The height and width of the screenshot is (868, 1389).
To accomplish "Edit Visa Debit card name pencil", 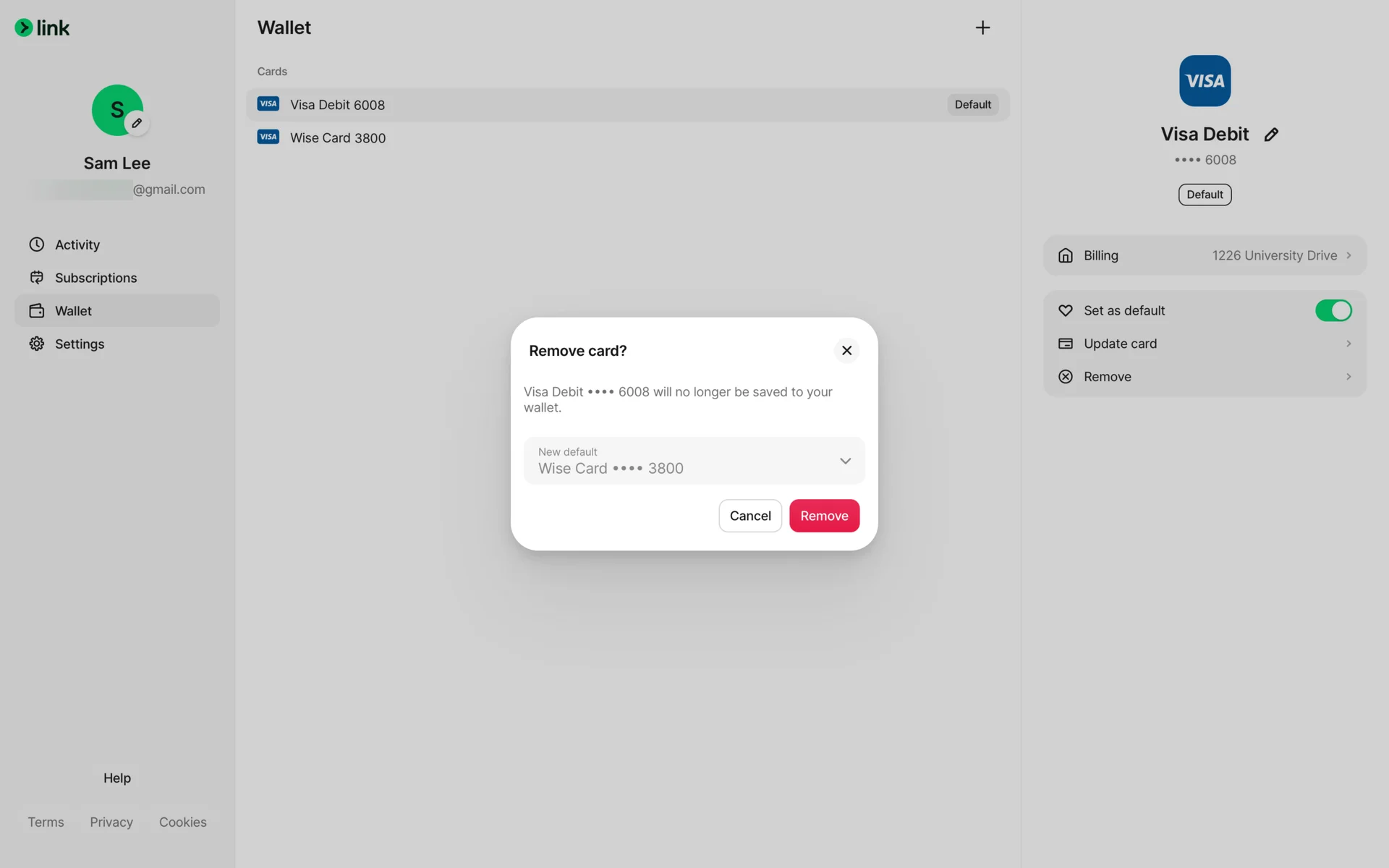I will click(1271, 135).
